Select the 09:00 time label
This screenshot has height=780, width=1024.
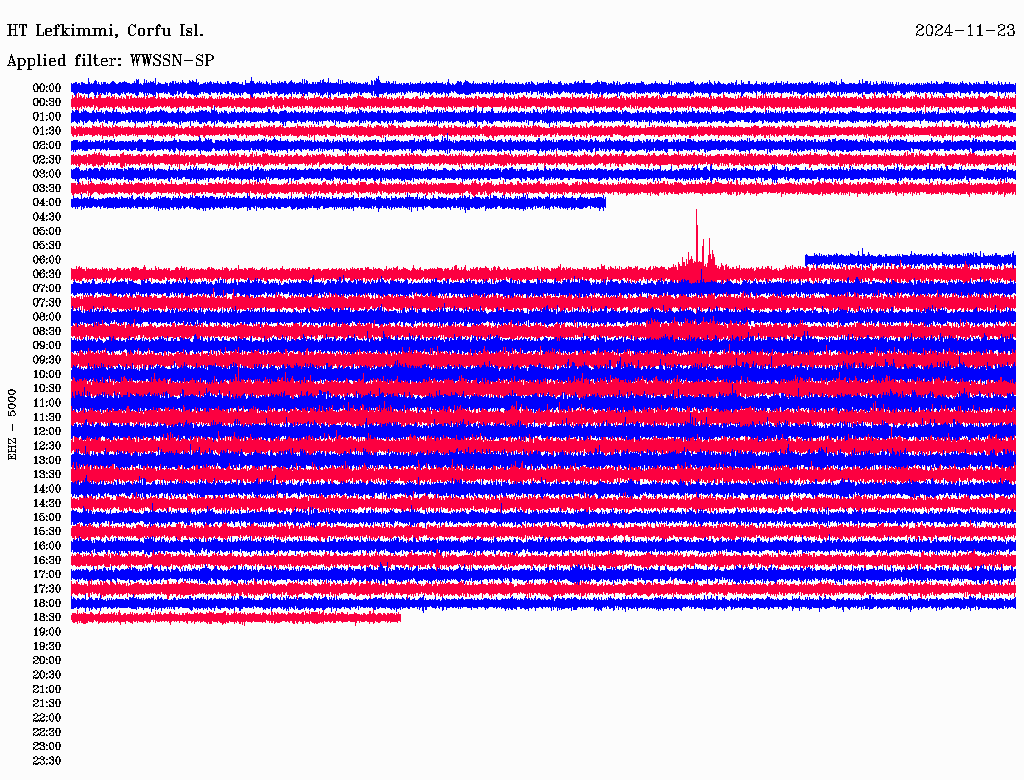47,346
